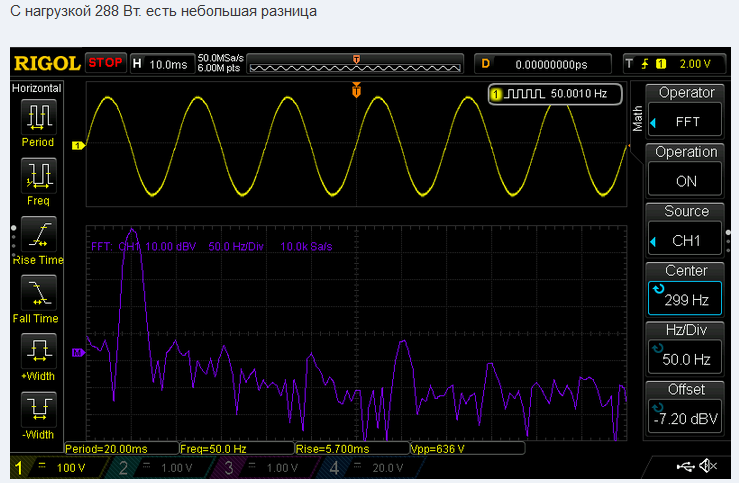739x483 pixels.
Task: Select the -Width measurement icon
Action: (39, 409)
